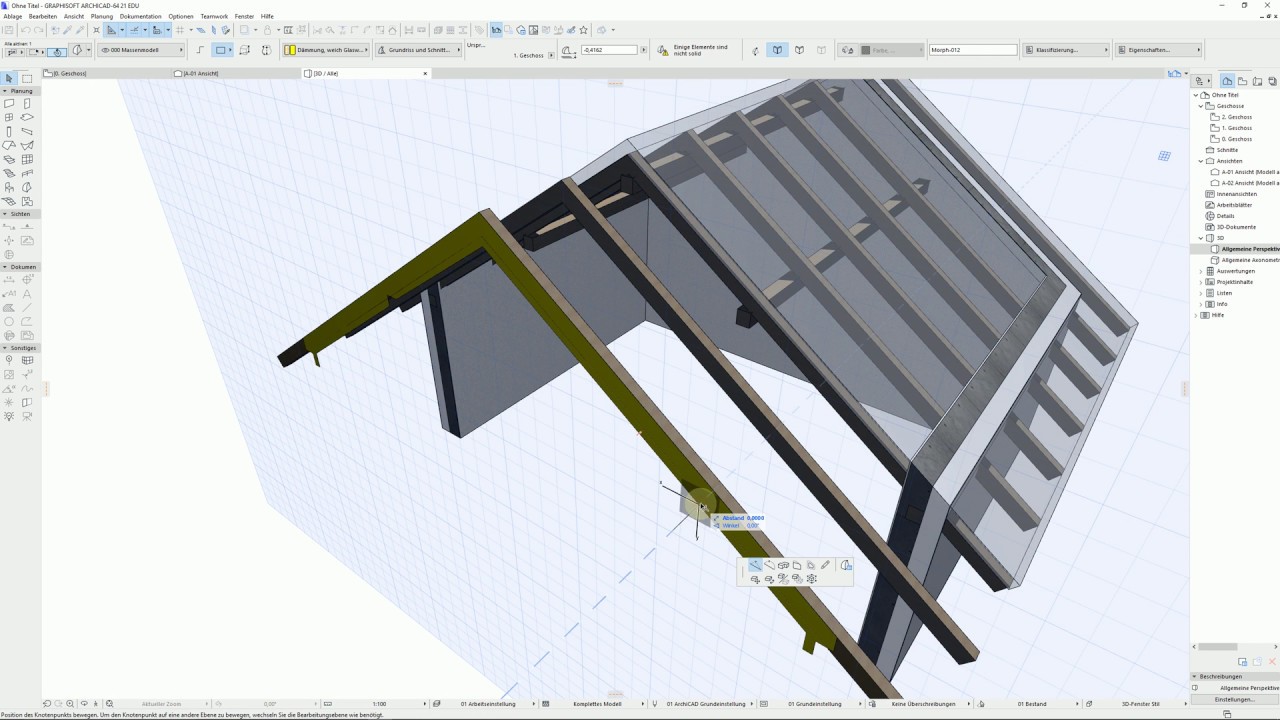The width and height of the screenshot is (1280, 720).
Task: Toggle the box geometry method button
Action: tap(223, 50)
